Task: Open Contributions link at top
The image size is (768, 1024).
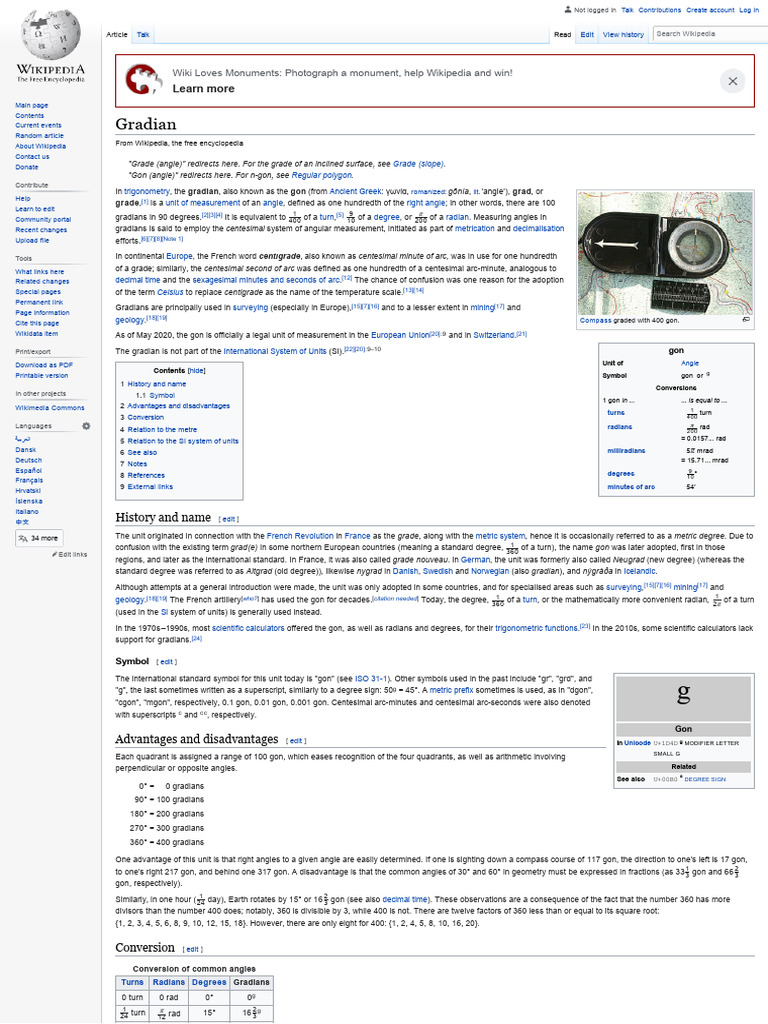Action: tap(660, 10)
